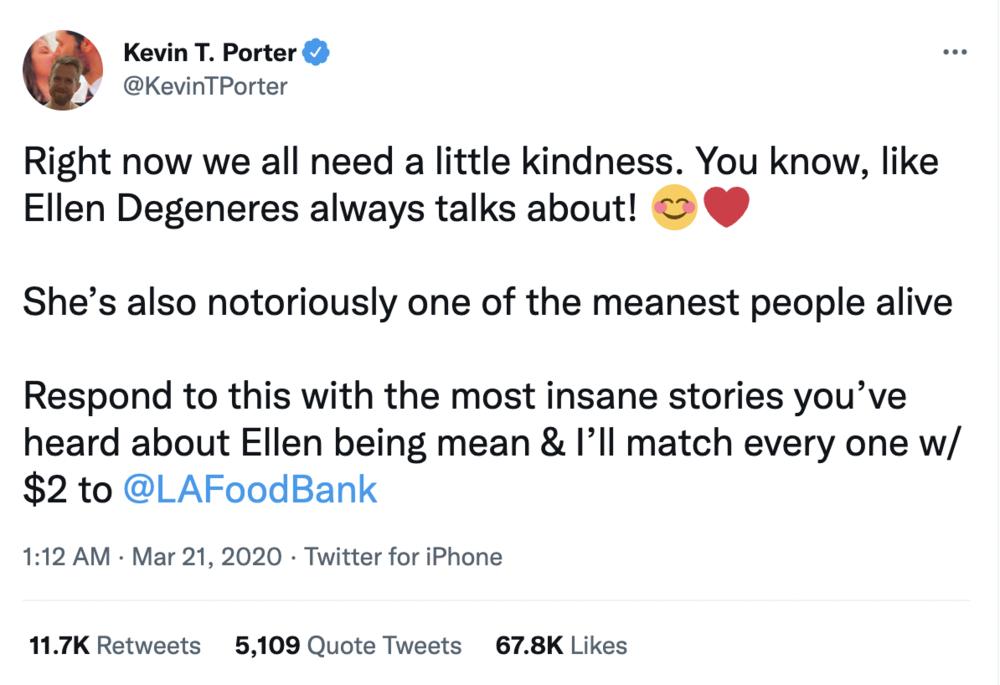1000x685 pixels.
Task: Open the Kevin T. Porter display name
Action: (208, 51)
